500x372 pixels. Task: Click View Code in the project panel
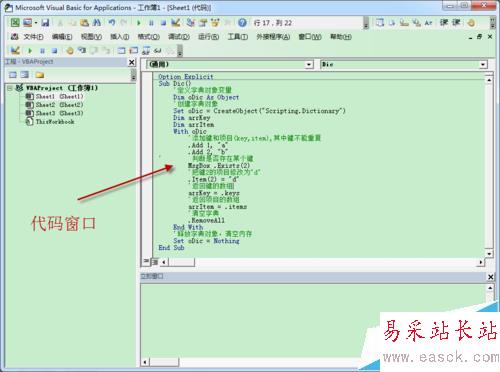click(13, 74)
